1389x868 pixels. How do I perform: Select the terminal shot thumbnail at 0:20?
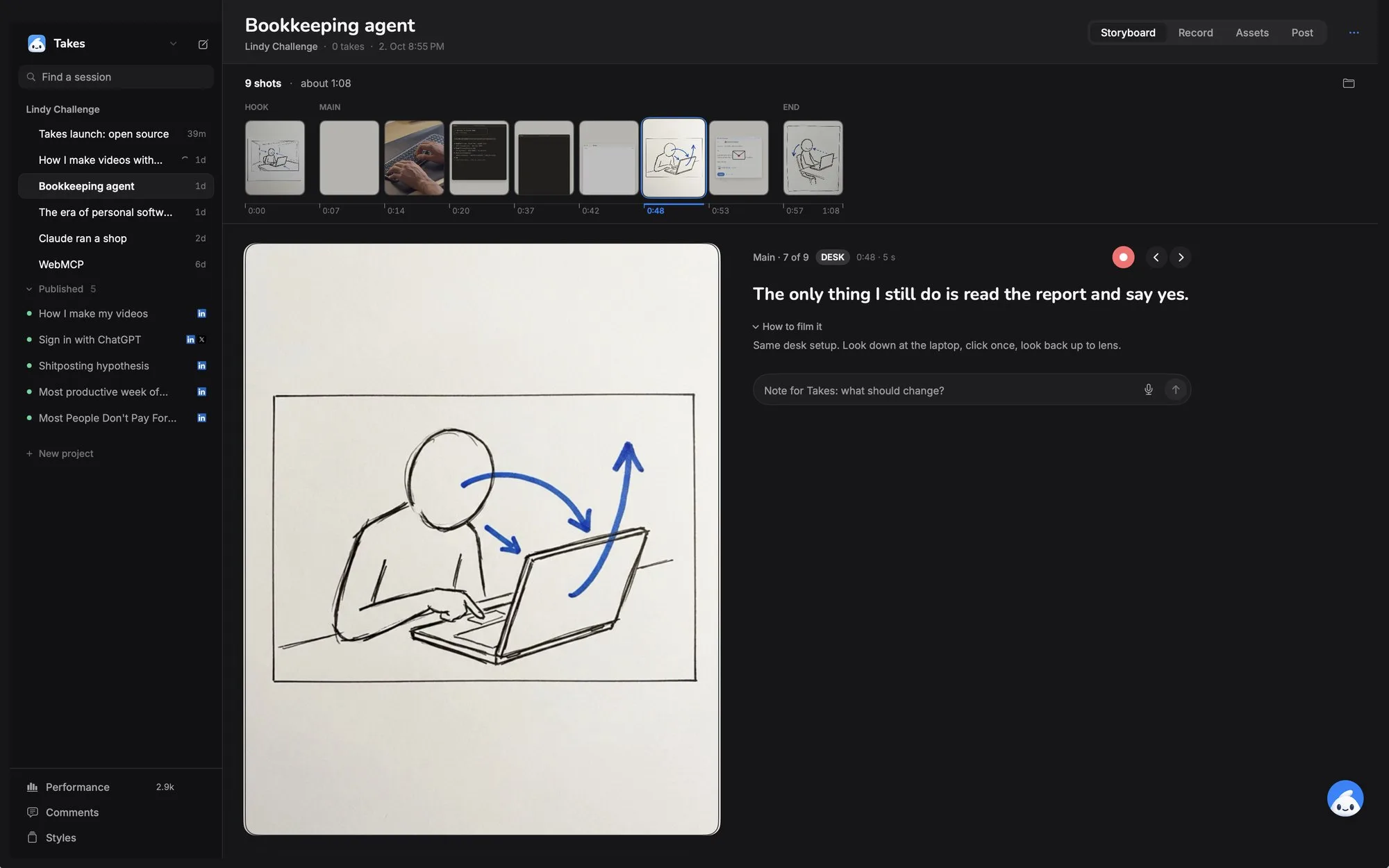pyautogui.click(x=479, y=158)
